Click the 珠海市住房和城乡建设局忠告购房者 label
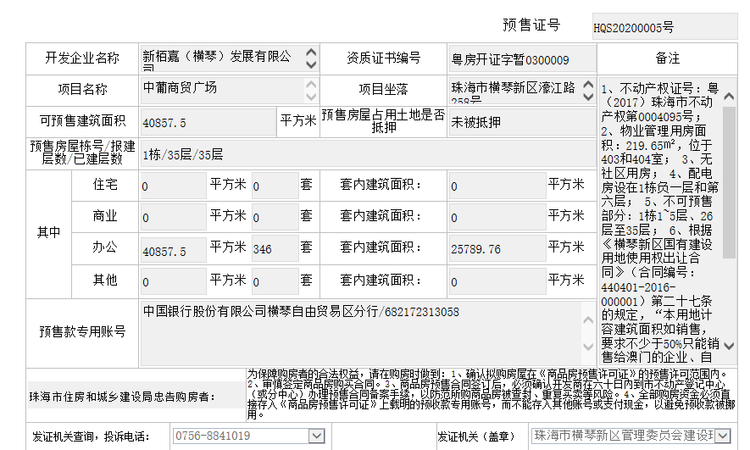This screenshot has width=750, height=450. 122,397
